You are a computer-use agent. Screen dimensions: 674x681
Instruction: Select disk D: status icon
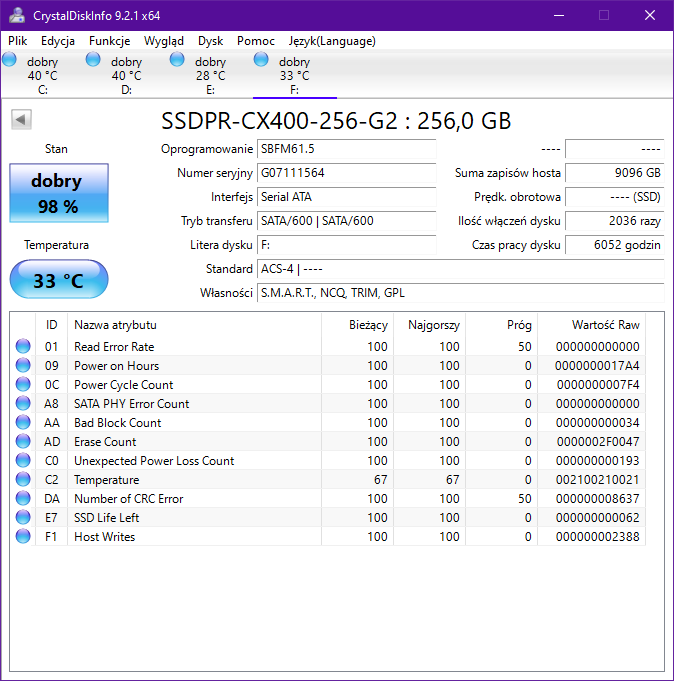[x=94, y=60]
